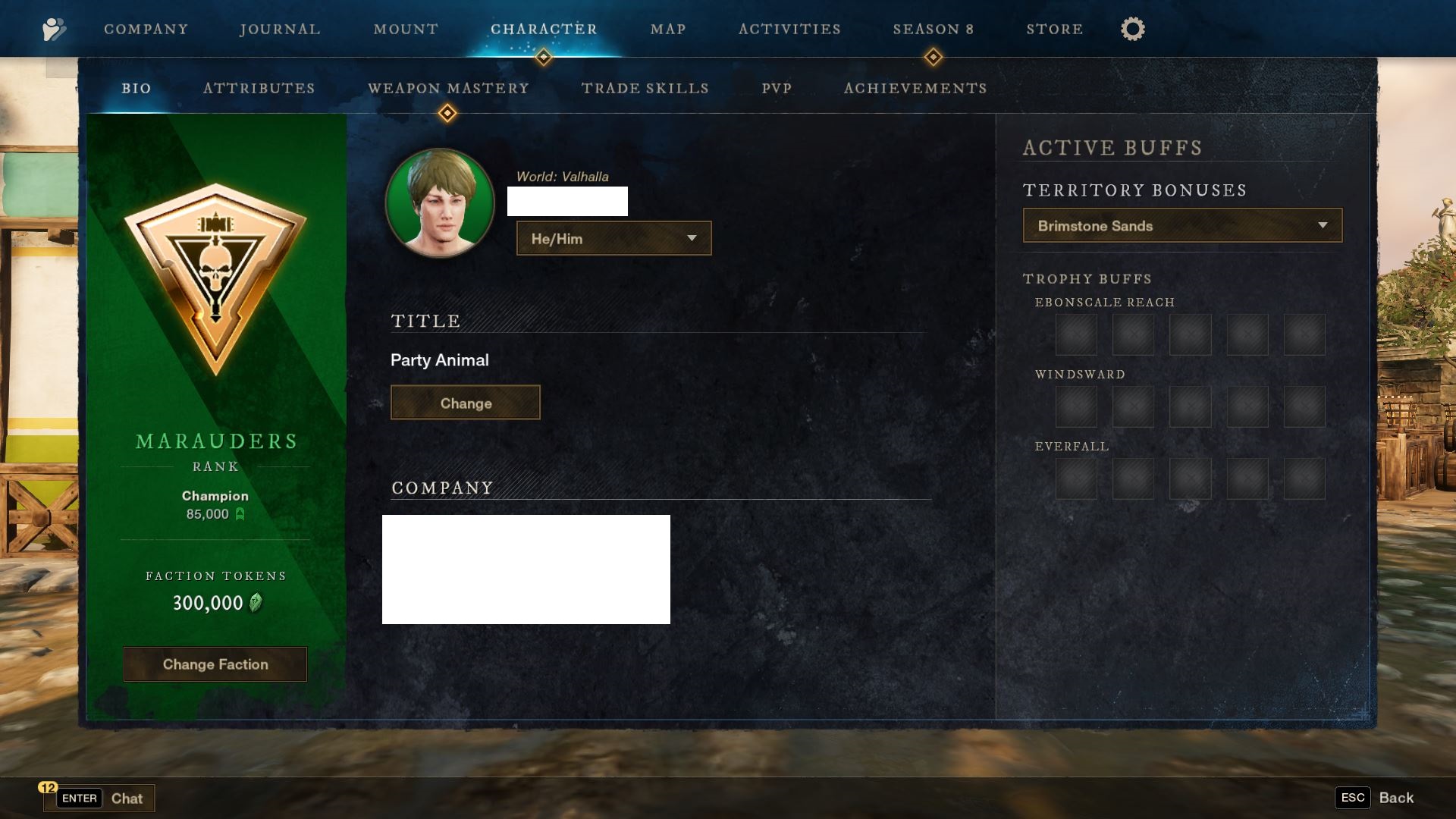Go to the Trade Skills tab
Screen dimensions: 1456x819
pyautogui.click(x=645, y=88)
